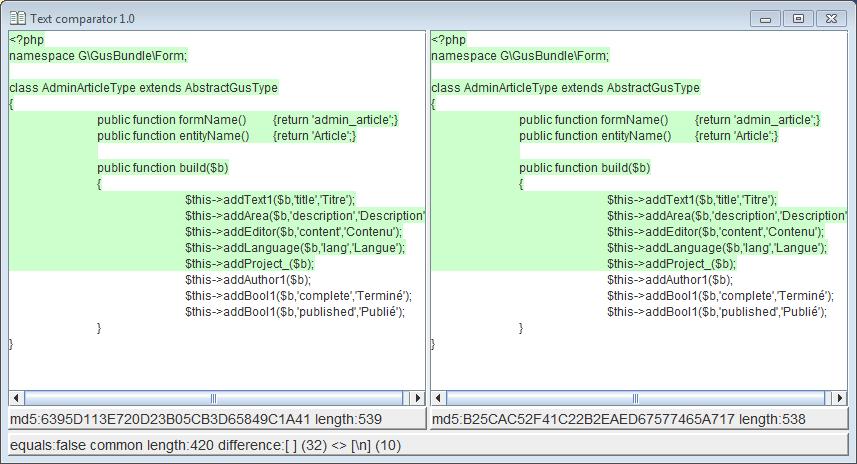
Task: Click right pane's scroll-left arrow
Action: tap(438, 398)
